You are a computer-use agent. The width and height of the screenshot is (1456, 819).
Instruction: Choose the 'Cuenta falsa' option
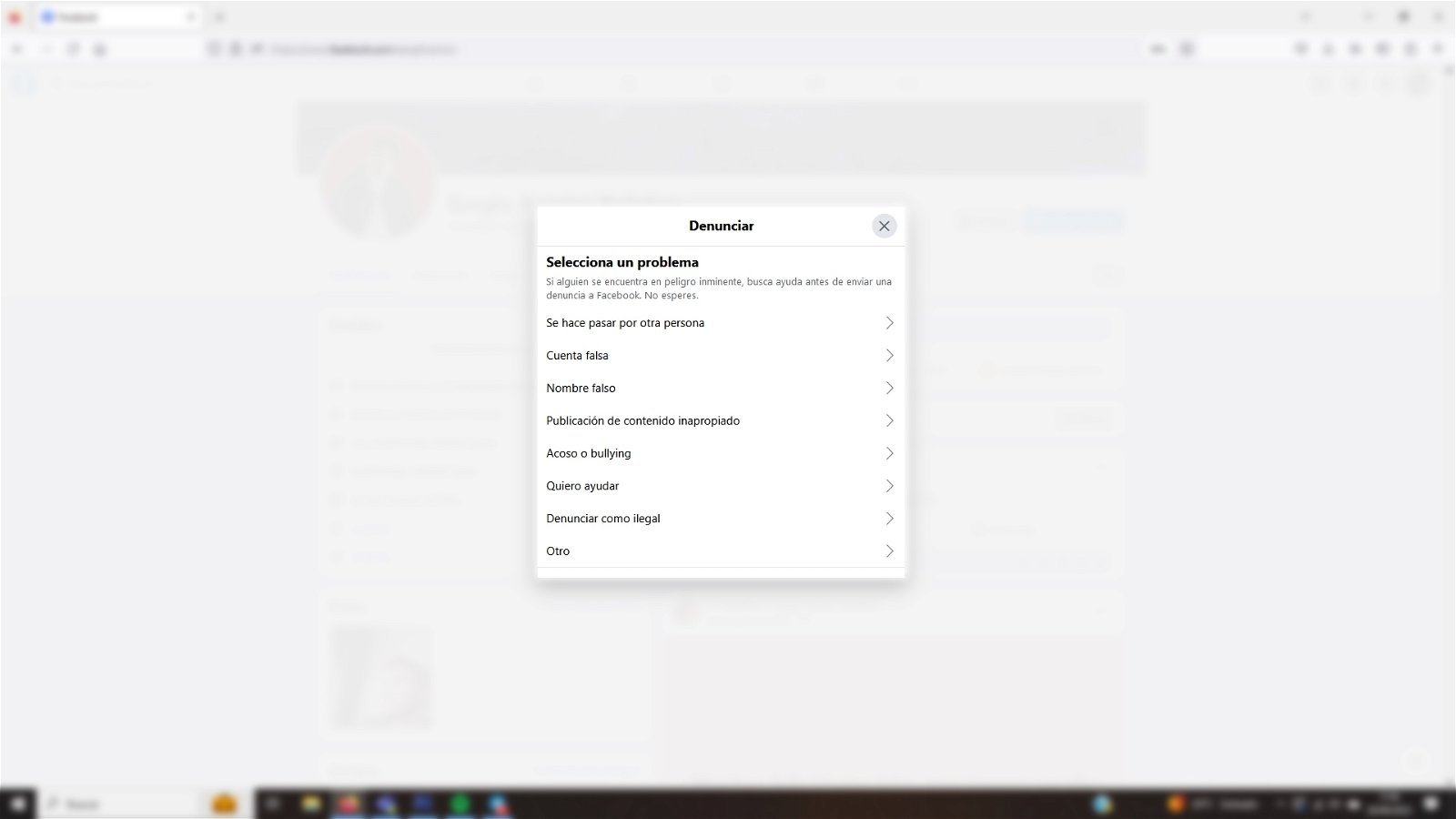click(721, 356)
